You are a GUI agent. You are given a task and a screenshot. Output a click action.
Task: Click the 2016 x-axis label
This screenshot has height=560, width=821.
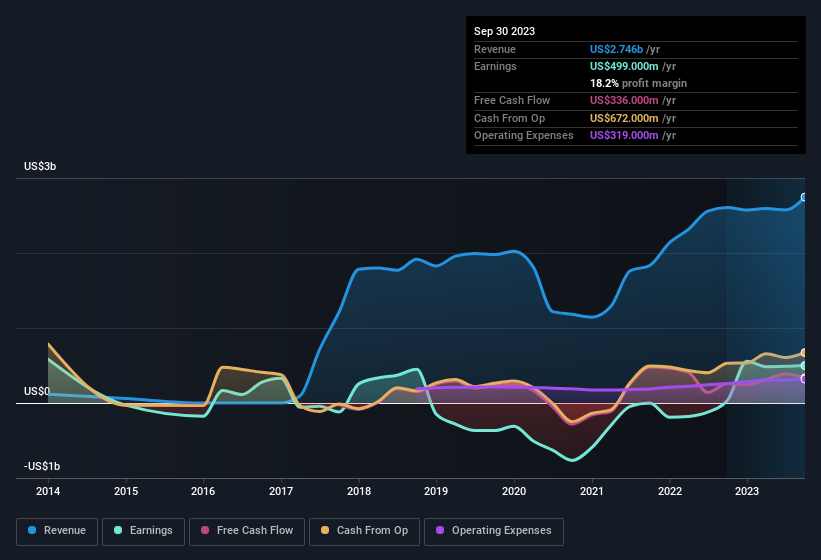203,491
